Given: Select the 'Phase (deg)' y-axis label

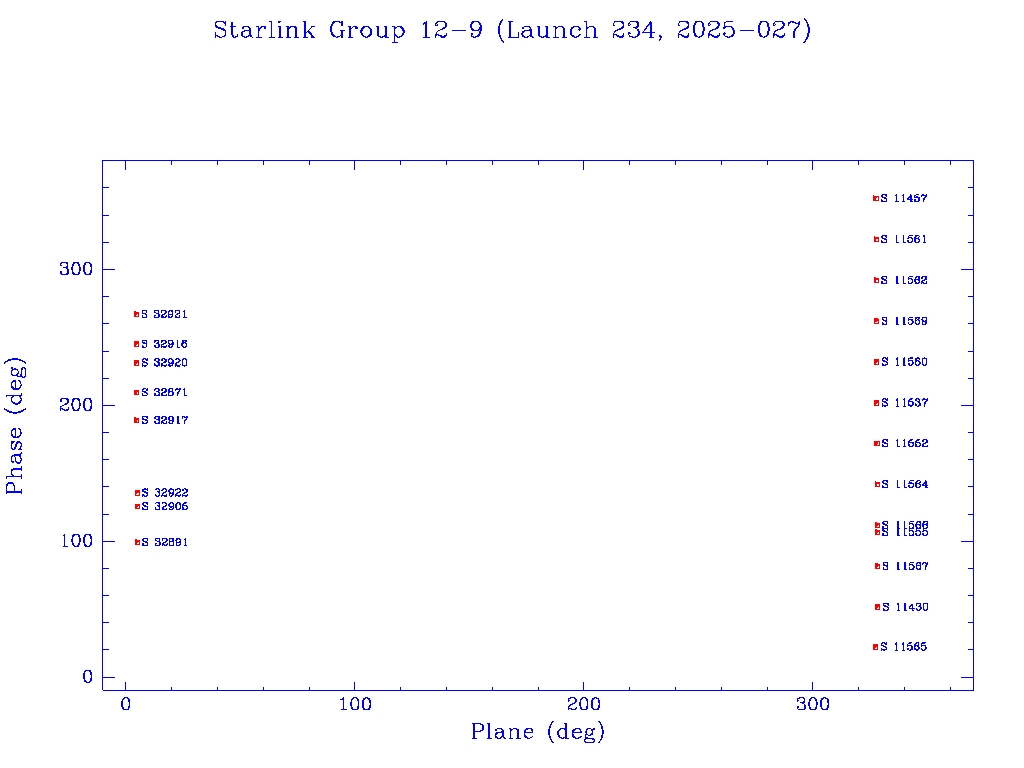Looking at the screenshot, I should pos(14,426).
